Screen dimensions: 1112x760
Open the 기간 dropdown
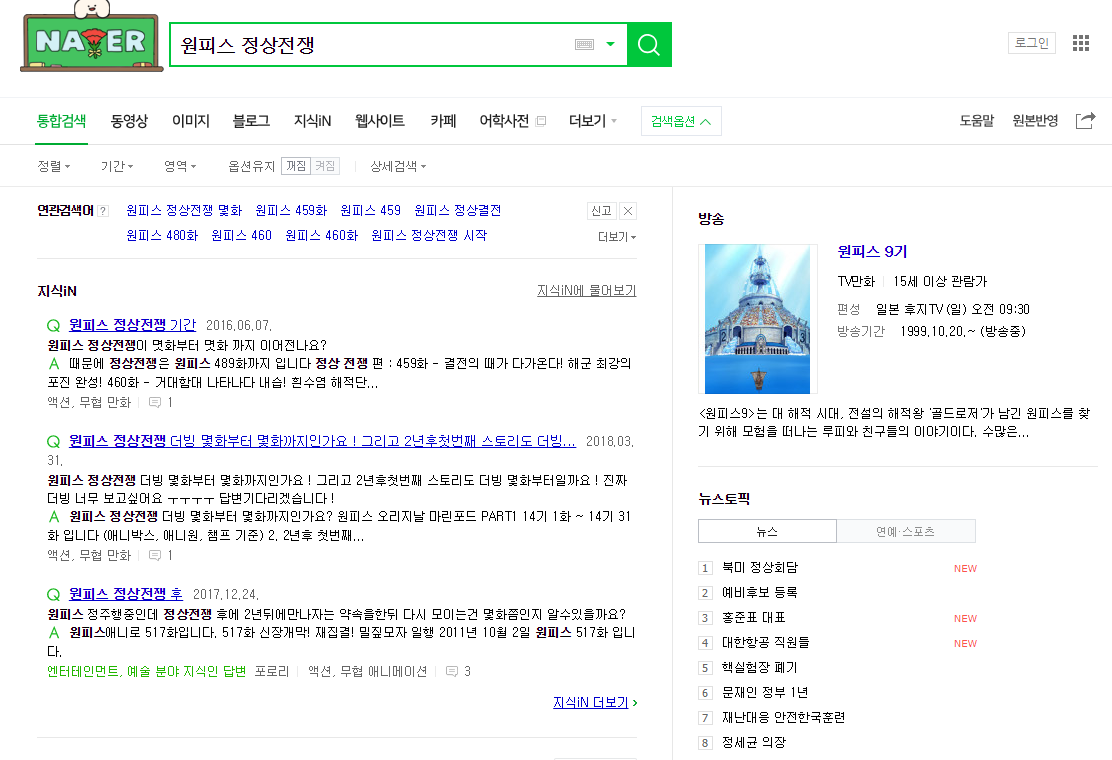[117, 166]
